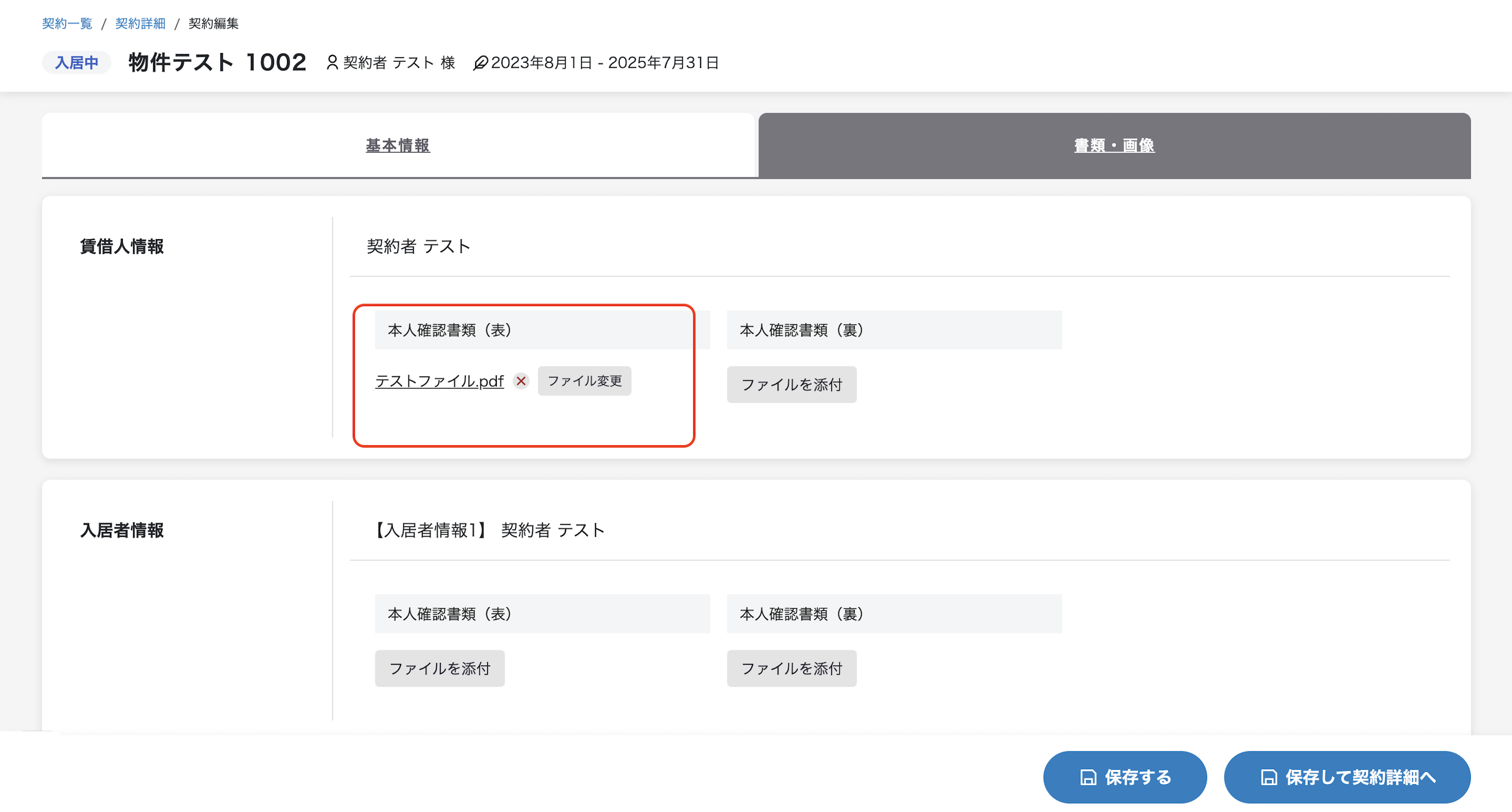Viewport: 1512px width, 812px height.
Task: Attach file for 入居者 本人確認書類(裏)
Action: tap(791, 668)
